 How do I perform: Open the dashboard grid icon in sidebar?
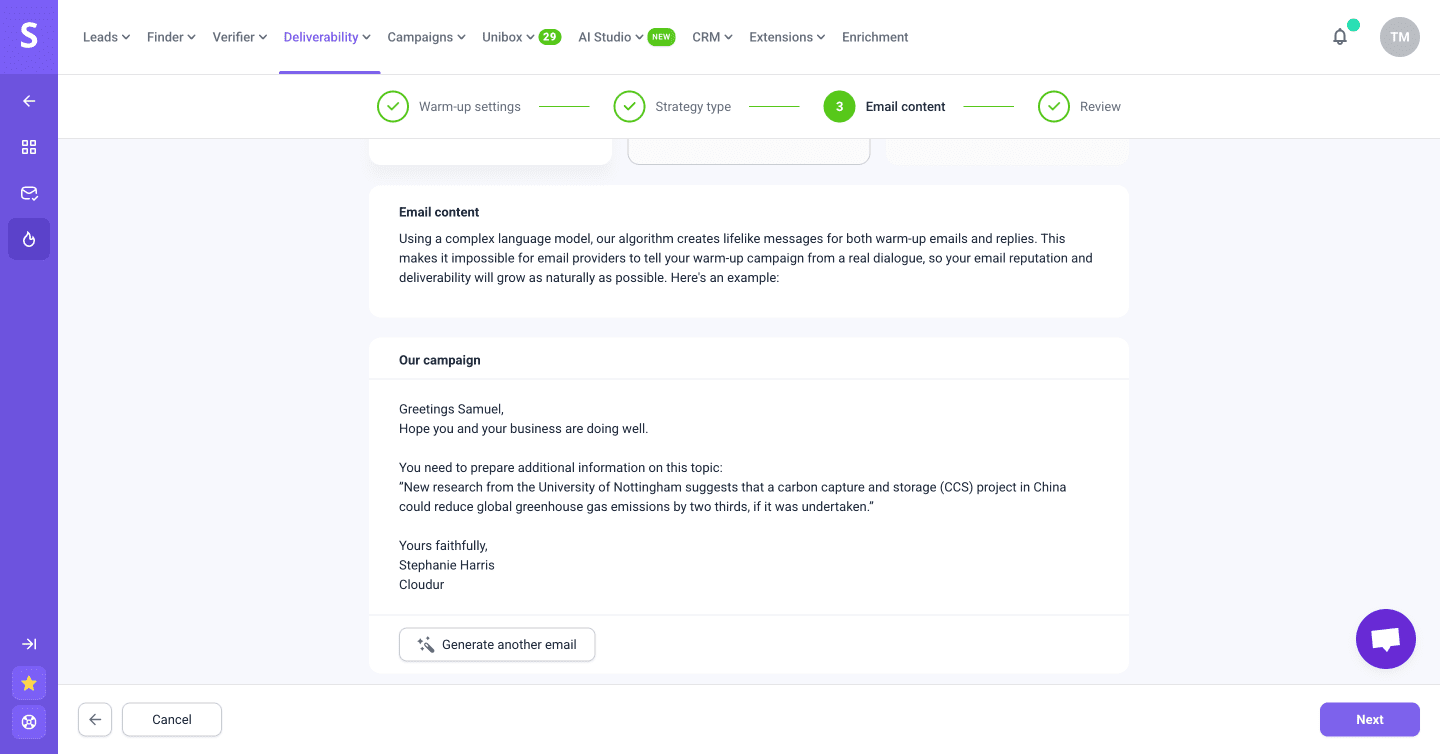pos(29,147)
